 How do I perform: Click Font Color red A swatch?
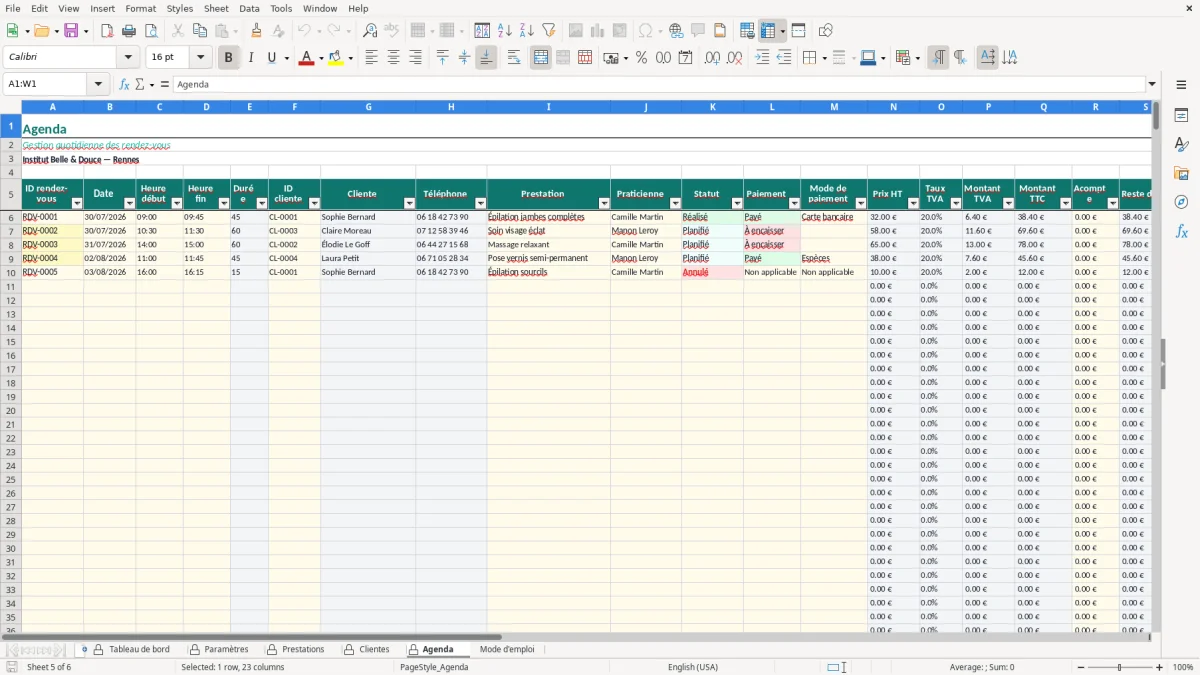[x=306, y=58]
